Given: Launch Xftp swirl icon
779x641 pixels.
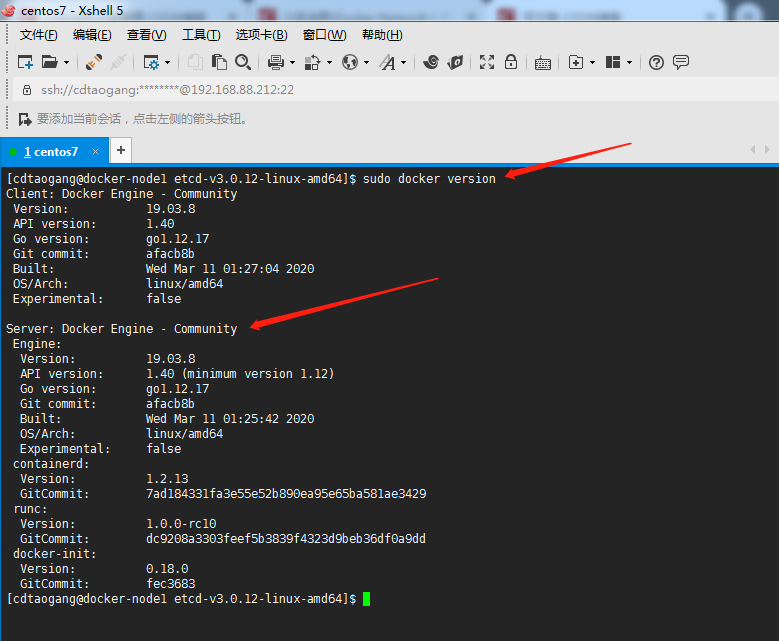Looking at the screenshot, I should pos(431,62).
